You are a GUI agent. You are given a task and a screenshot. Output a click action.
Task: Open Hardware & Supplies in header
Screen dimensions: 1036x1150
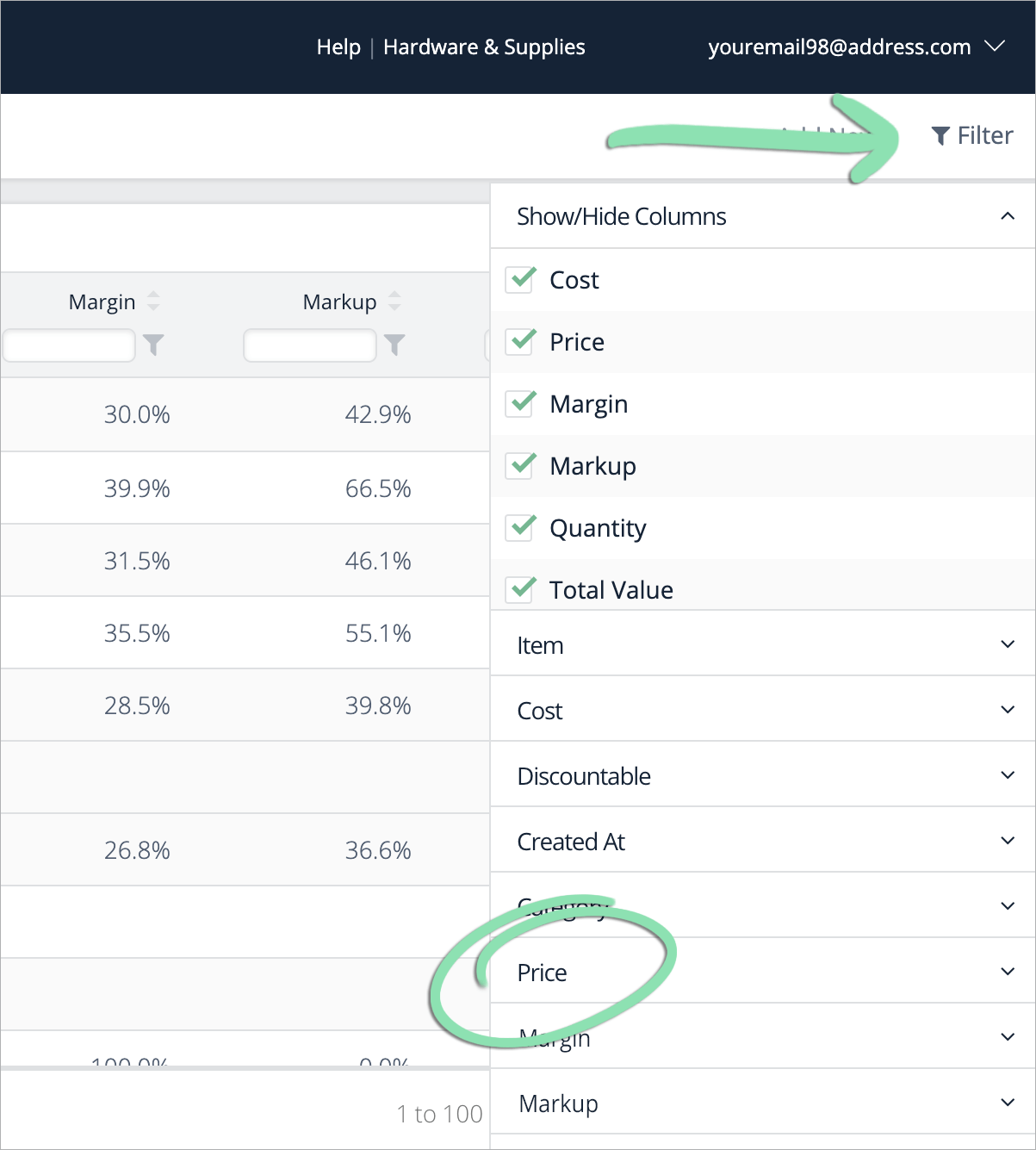click(x=484, y=47)
